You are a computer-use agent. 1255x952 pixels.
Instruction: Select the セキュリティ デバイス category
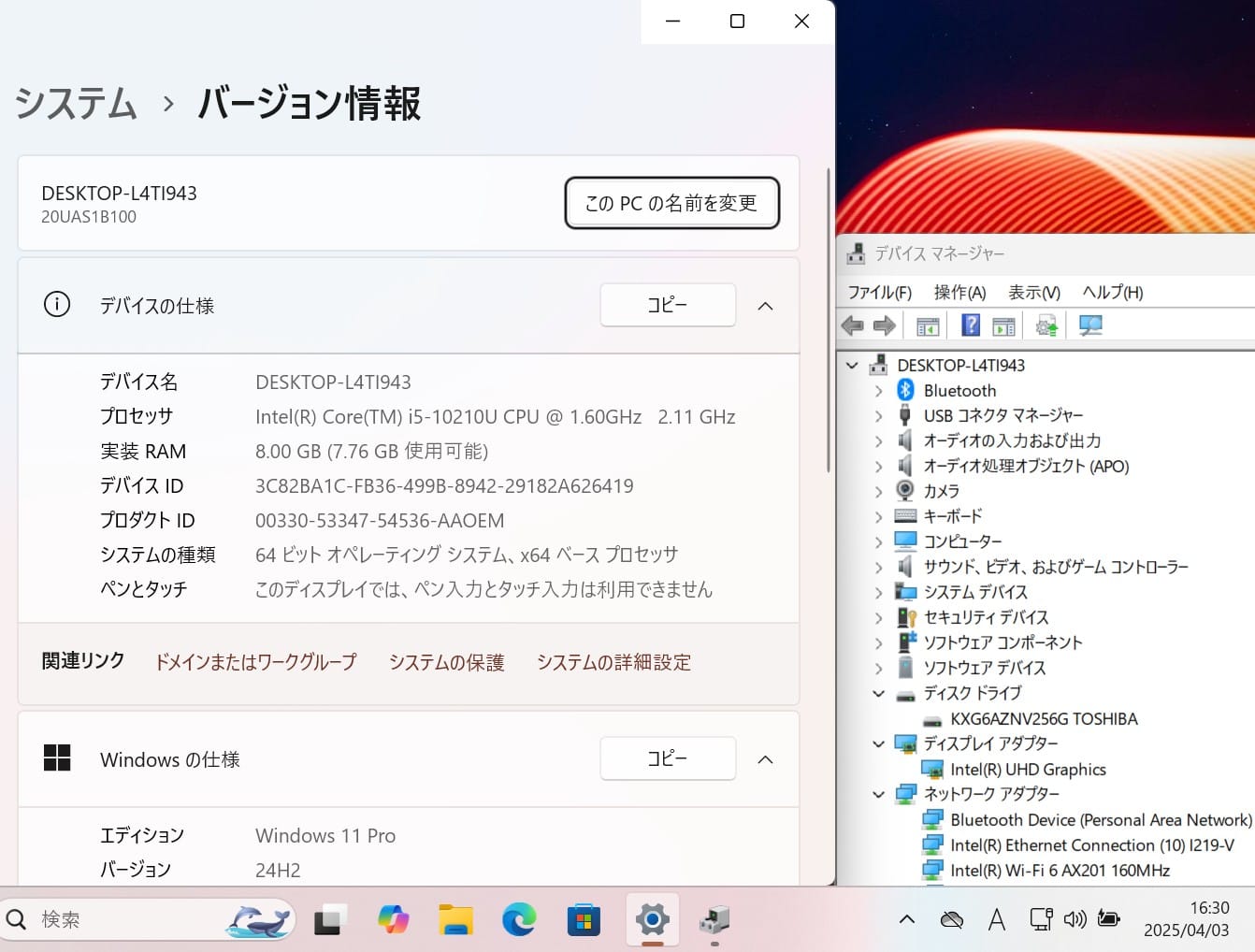point(986,616)
